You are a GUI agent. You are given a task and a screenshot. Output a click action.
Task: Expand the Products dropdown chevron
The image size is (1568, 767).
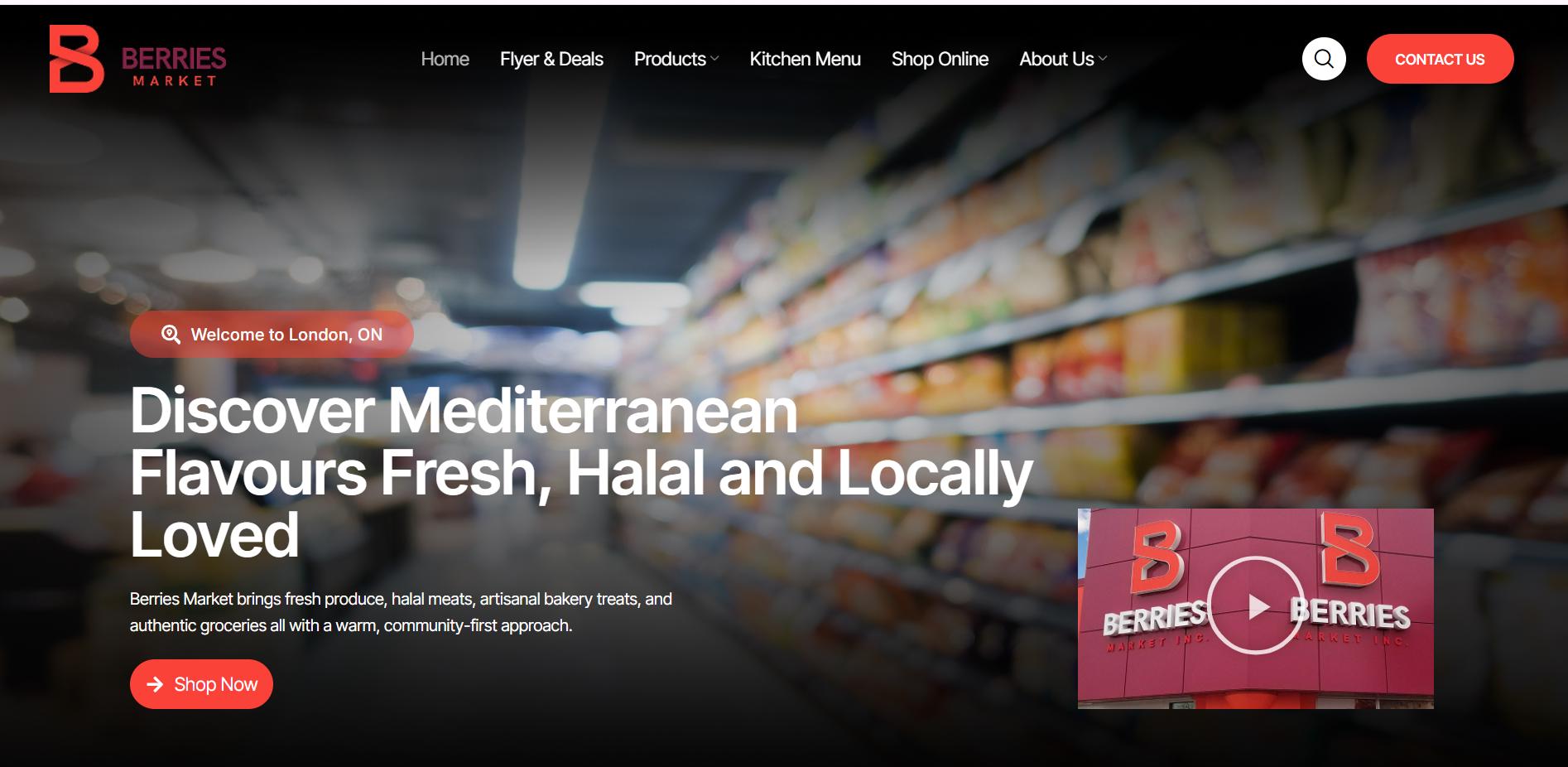(715, 59)
